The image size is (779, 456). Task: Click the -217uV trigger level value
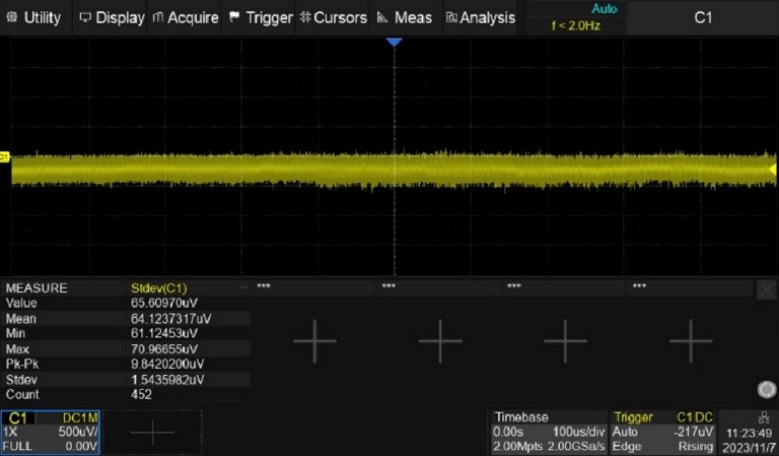[x=693, y=432]
